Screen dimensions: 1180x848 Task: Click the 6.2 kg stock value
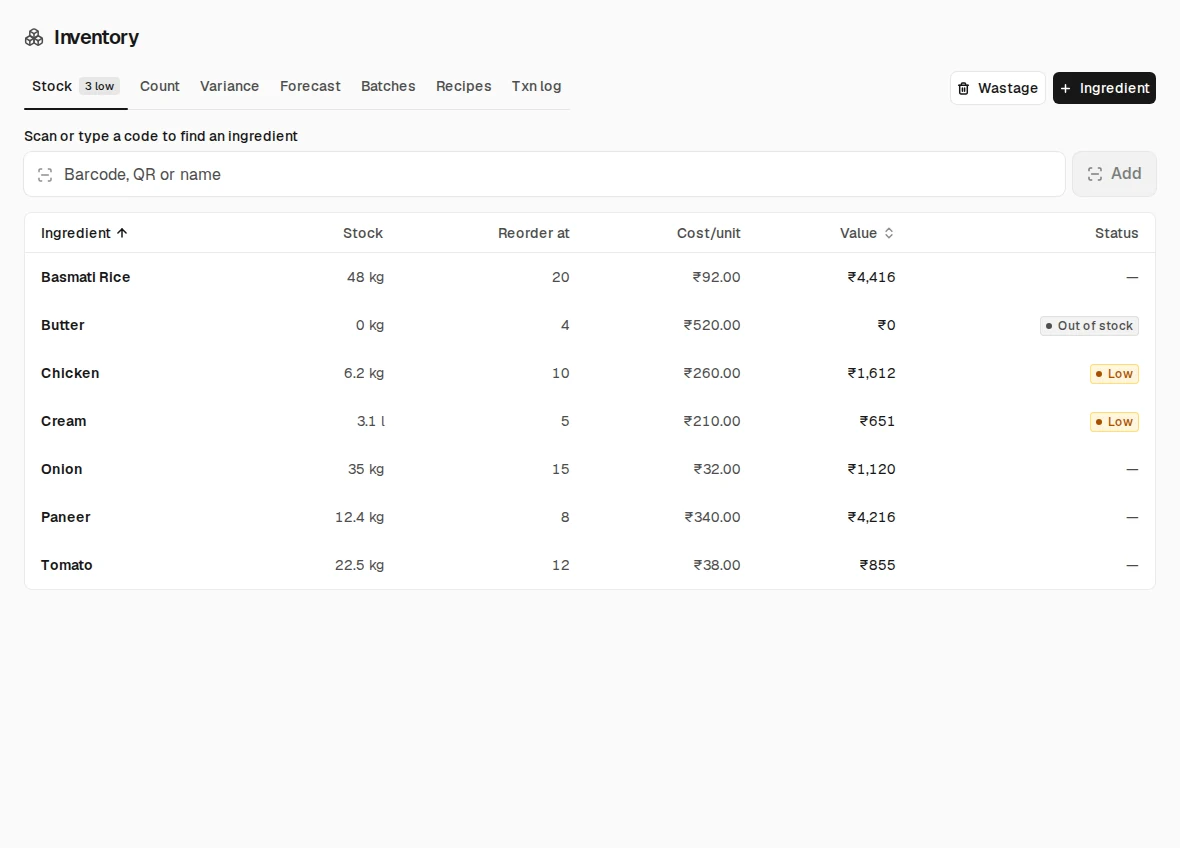[363, 373]
